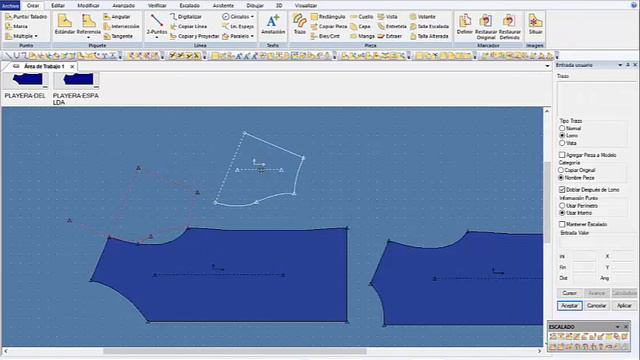Image resolution: width=640 pixels, height=360 pixels.
Task: Select Vista under Tipo Trazo
Action: (562, 143)
